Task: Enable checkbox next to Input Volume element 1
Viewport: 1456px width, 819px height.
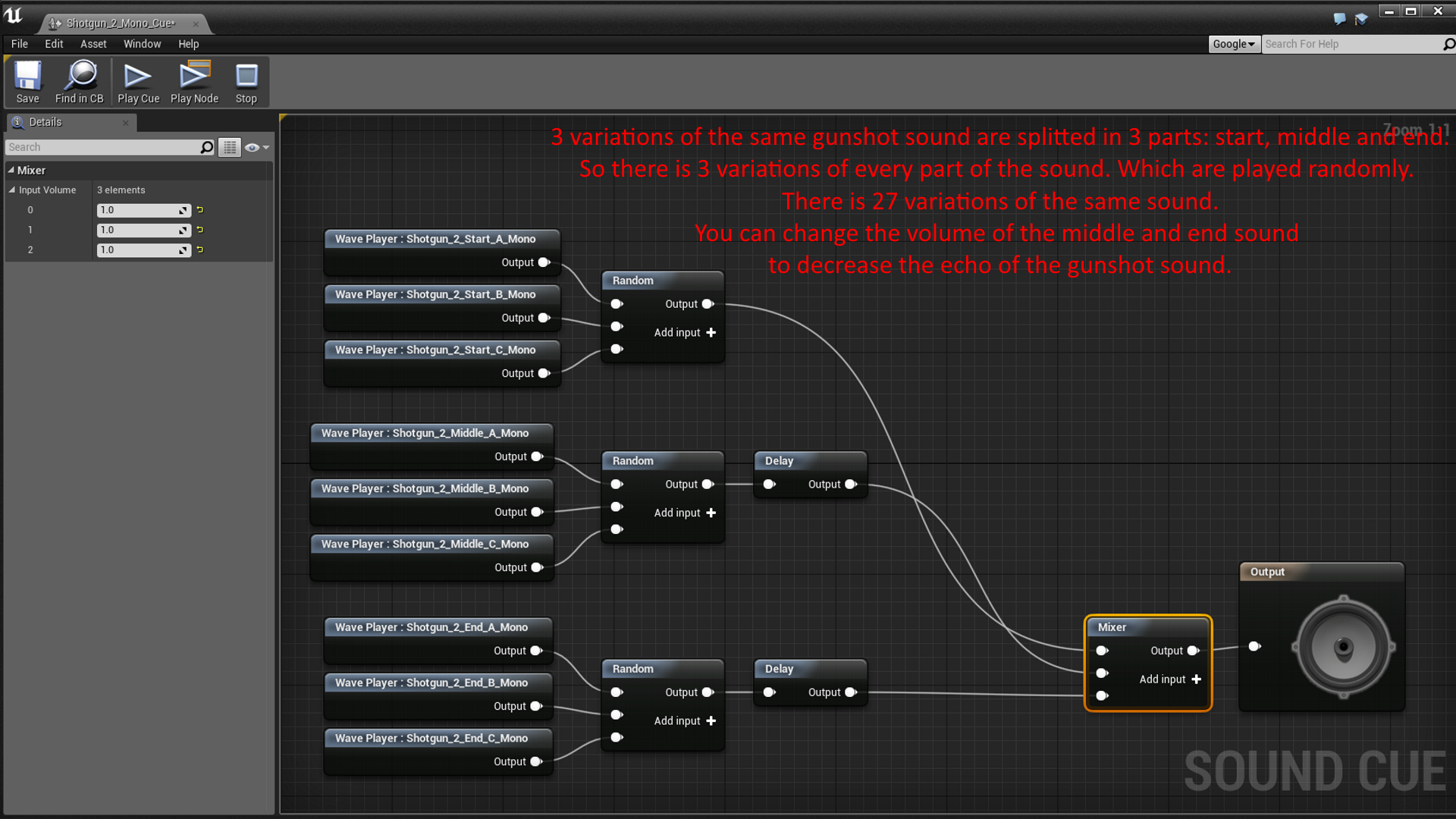Action: pos(199,229)
